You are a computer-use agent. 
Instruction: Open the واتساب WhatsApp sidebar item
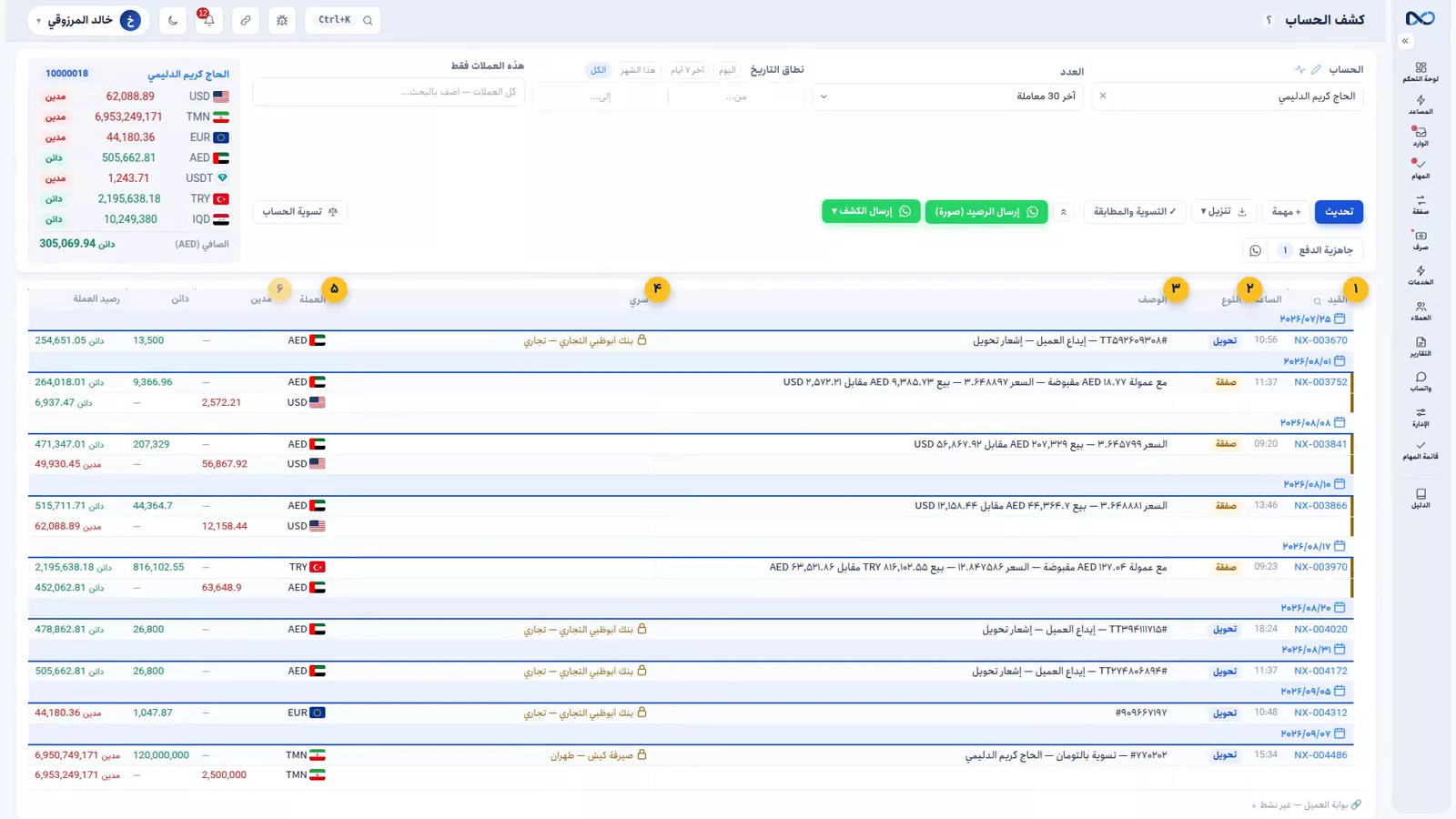pyautogui.click(x=1421, y=381)
